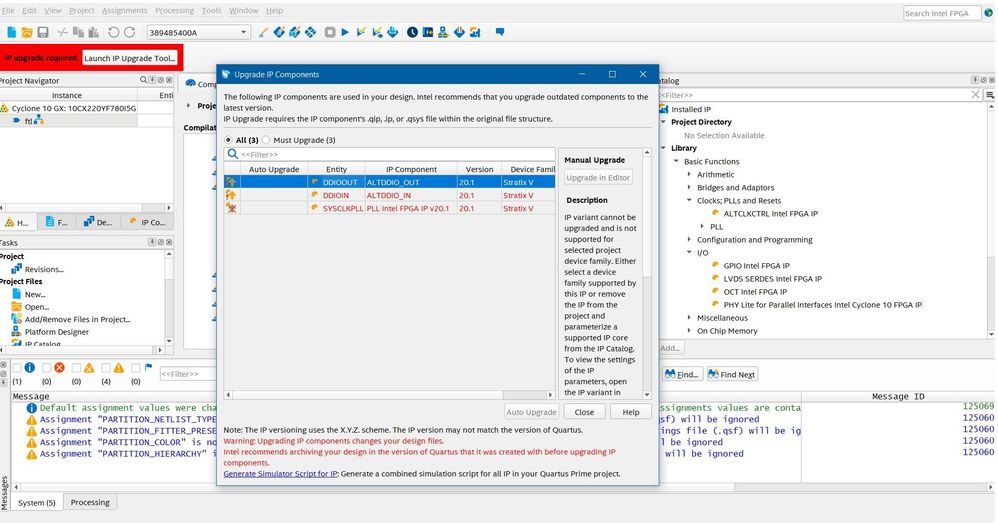Toggle the info messages filter checkbox
This screenshot has width=998, height=525.
pyautogui.click(x=16, y=368)
